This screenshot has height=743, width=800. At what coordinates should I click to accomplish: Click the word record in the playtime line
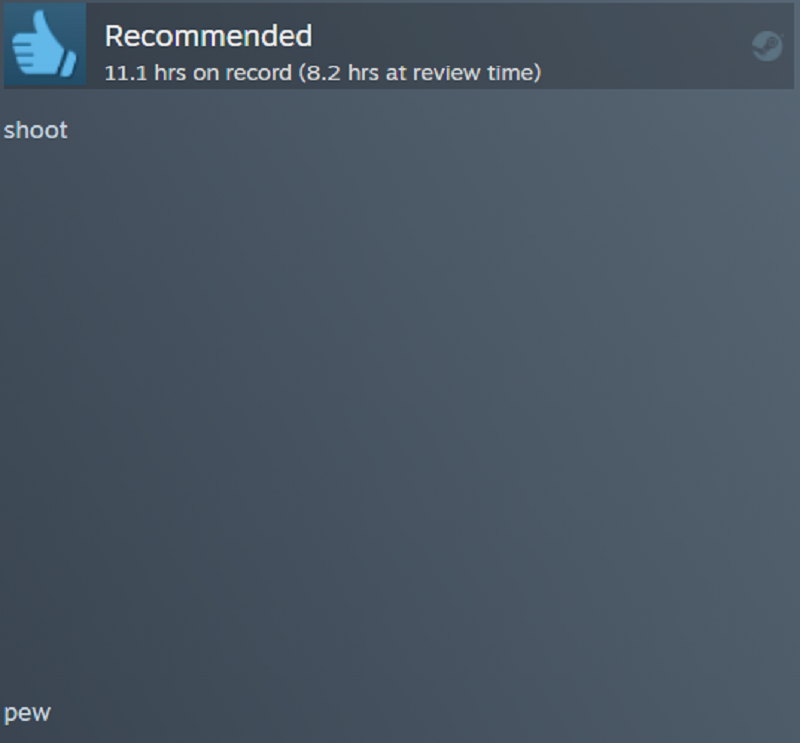tap(259, 73)
